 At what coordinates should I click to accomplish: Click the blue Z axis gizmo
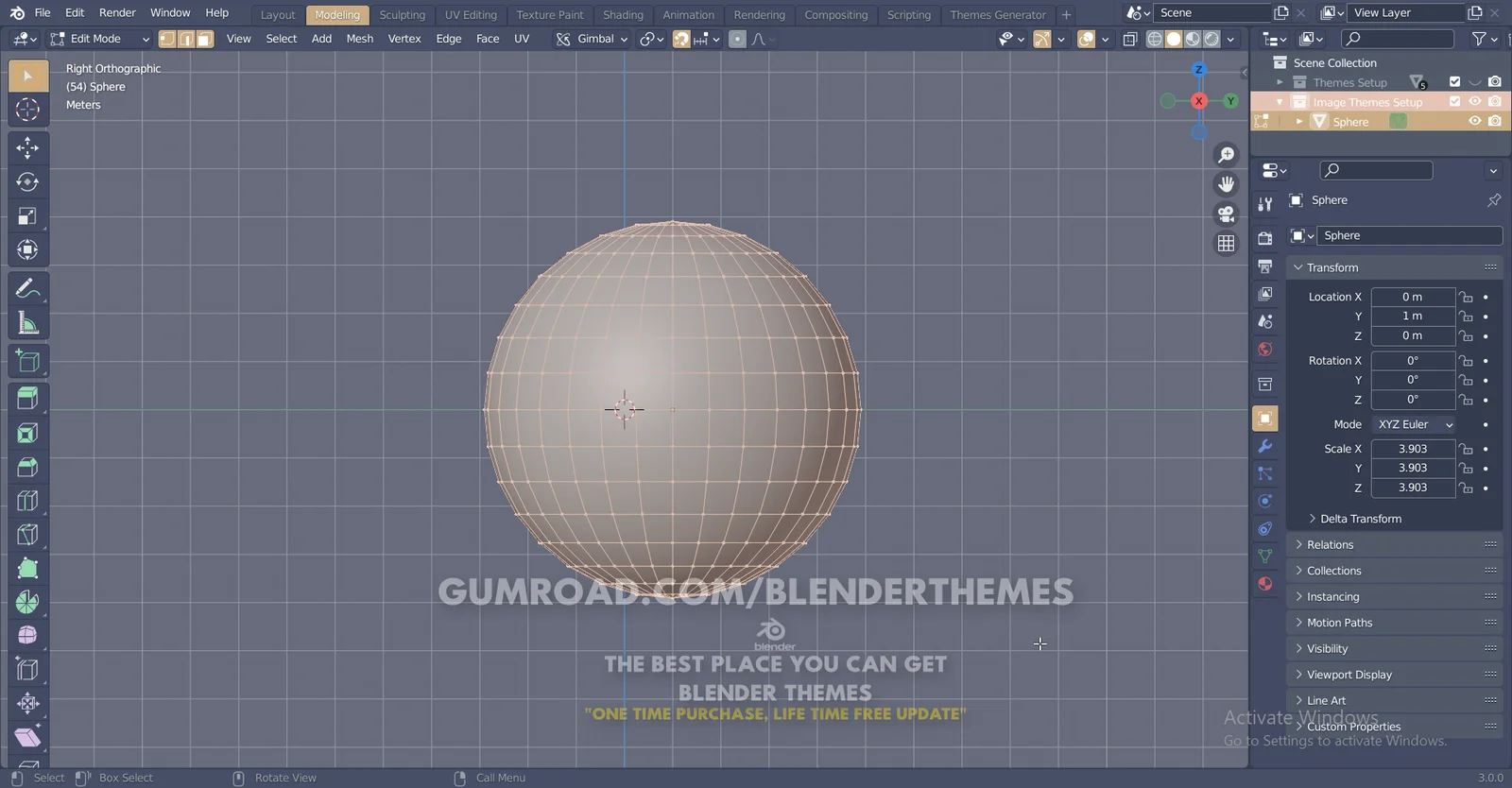click(x=1199, y=70)
